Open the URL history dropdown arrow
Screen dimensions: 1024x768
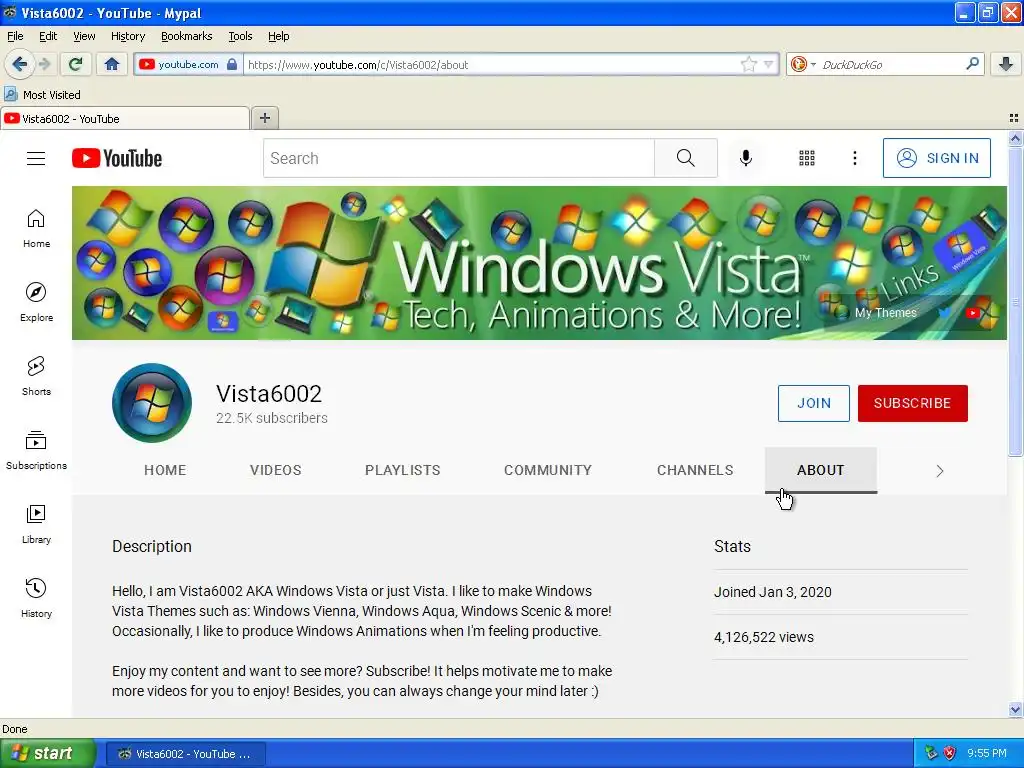[769, 64]
